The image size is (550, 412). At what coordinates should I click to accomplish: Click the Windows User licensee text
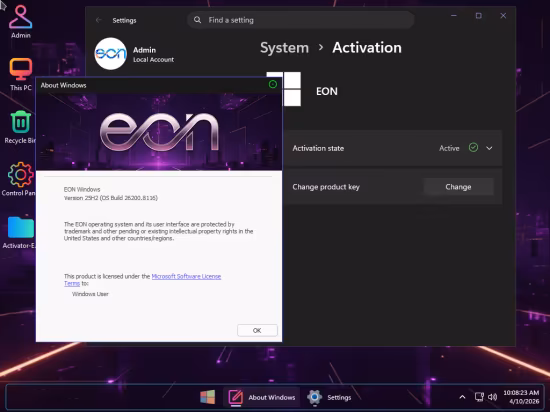pyautogui.click(x=90, y=294)
